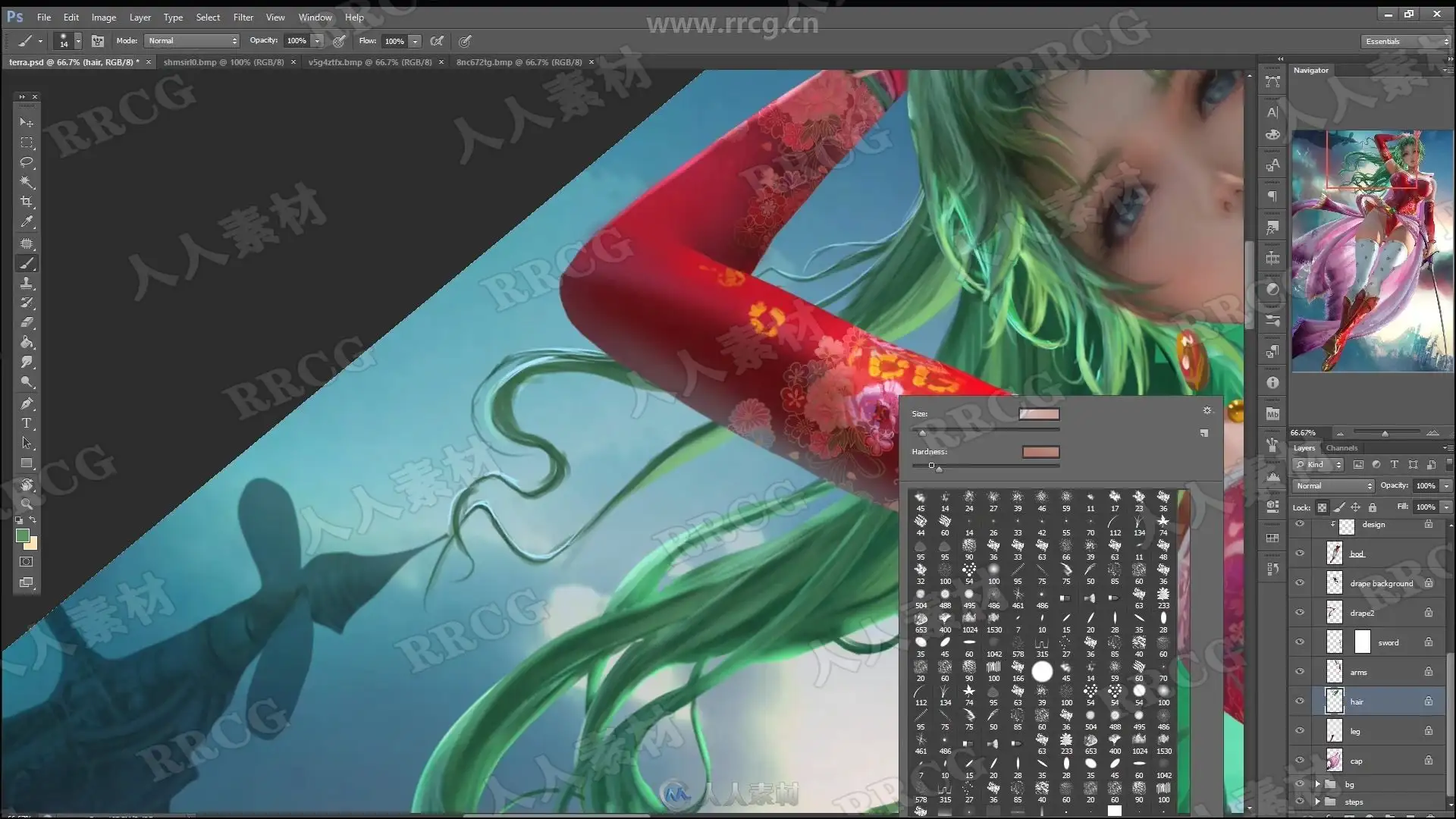The width and height of the screenshot is (1456, 819).
Task: Switch to the Channels tab
Action: [1341, 448]
